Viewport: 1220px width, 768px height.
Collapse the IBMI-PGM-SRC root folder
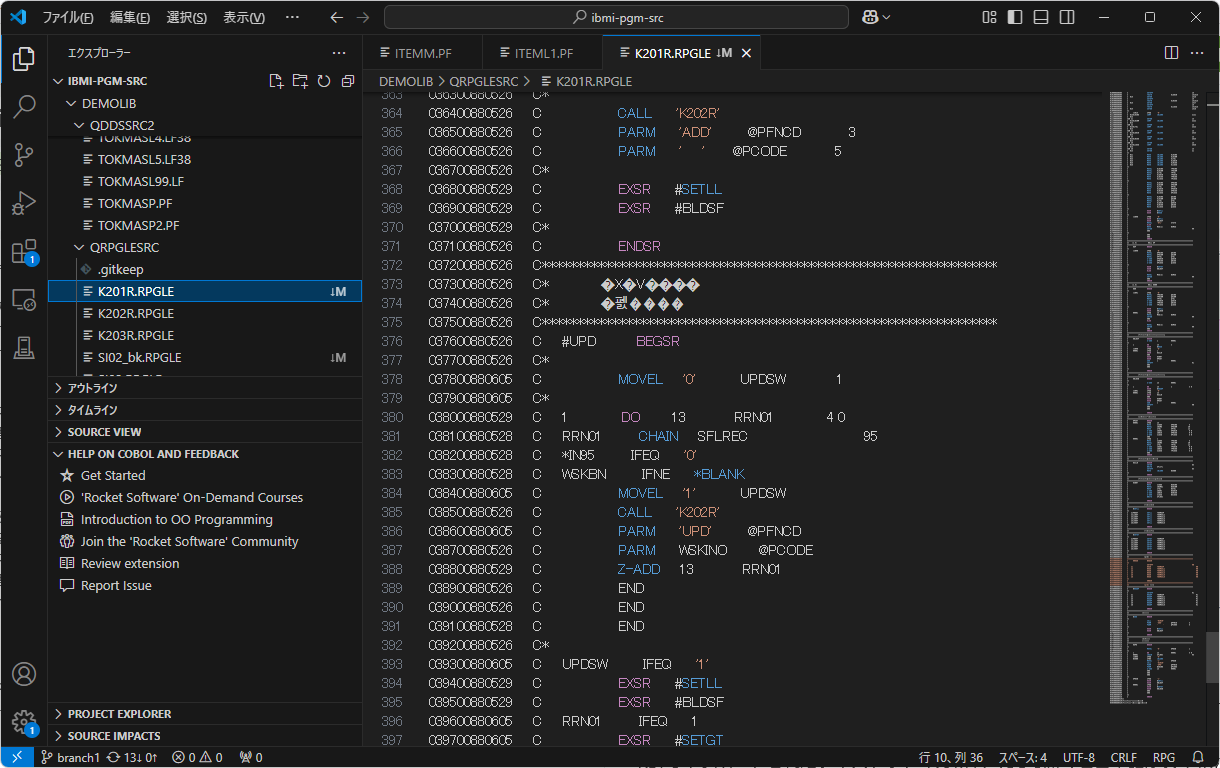click(205, 81)
